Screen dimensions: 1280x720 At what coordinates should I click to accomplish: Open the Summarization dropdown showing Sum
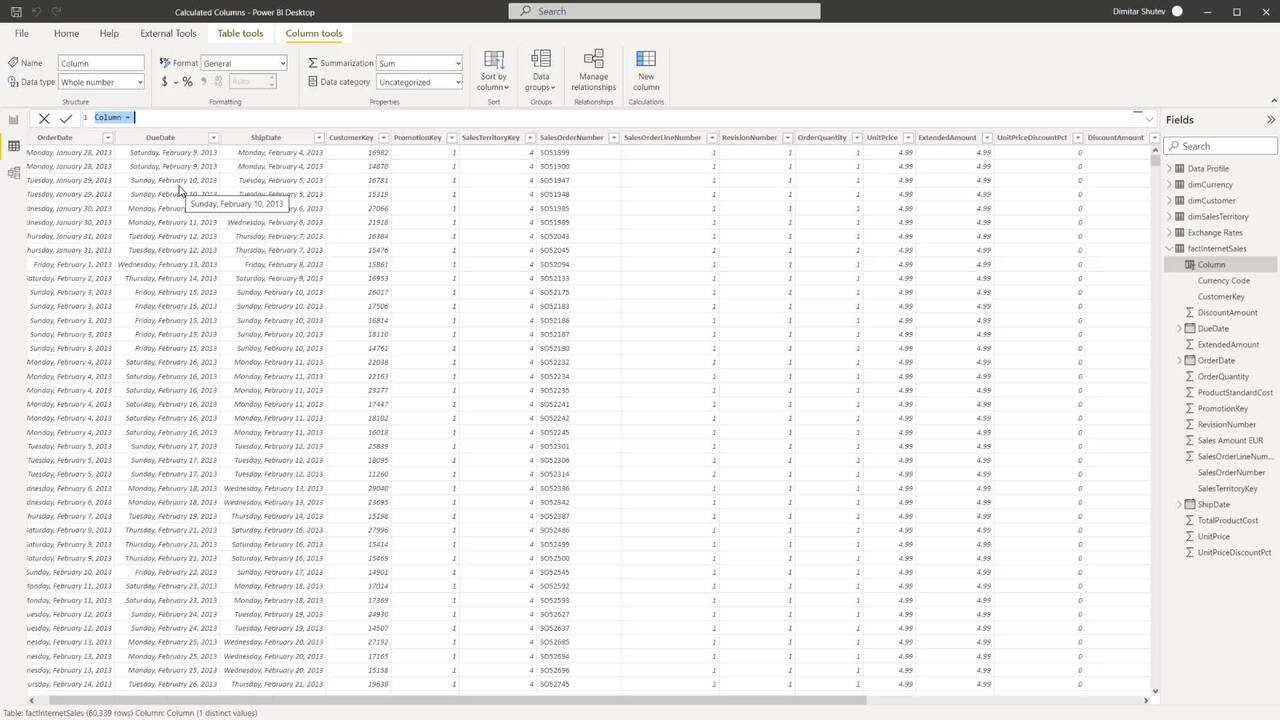click(x=419, y=63)
